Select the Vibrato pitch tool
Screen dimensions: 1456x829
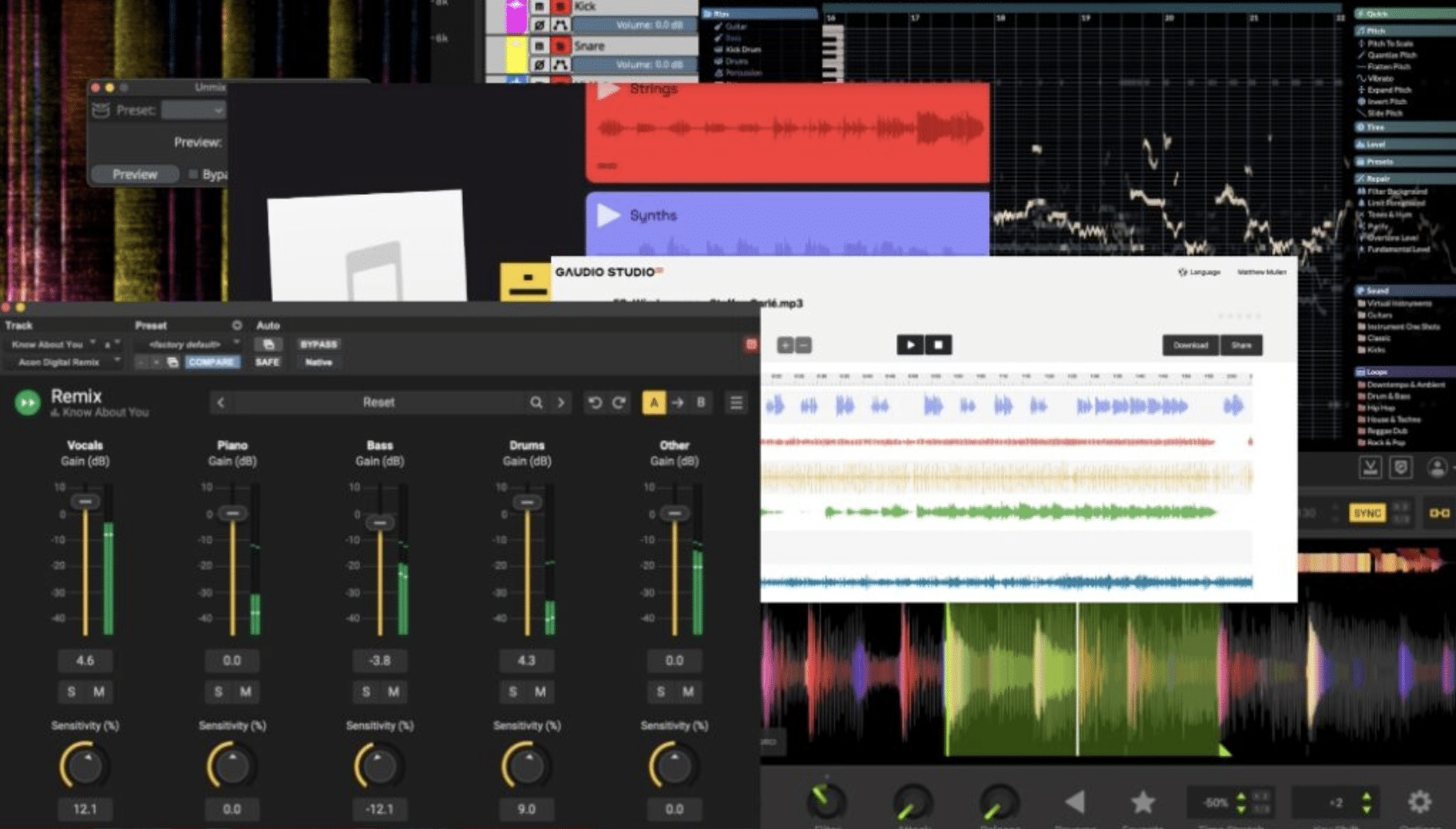1375,78
